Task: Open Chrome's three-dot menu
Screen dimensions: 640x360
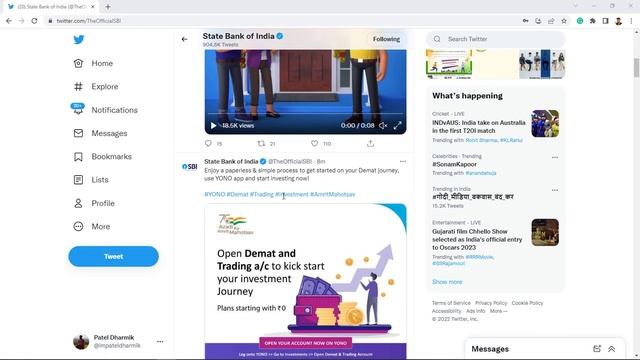Action: pos(631,21)
